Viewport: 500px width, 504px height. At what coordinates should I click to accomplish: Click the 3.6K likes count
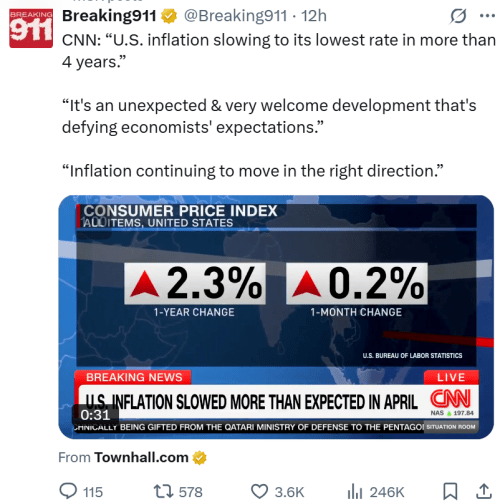click(x=289, y=492)
